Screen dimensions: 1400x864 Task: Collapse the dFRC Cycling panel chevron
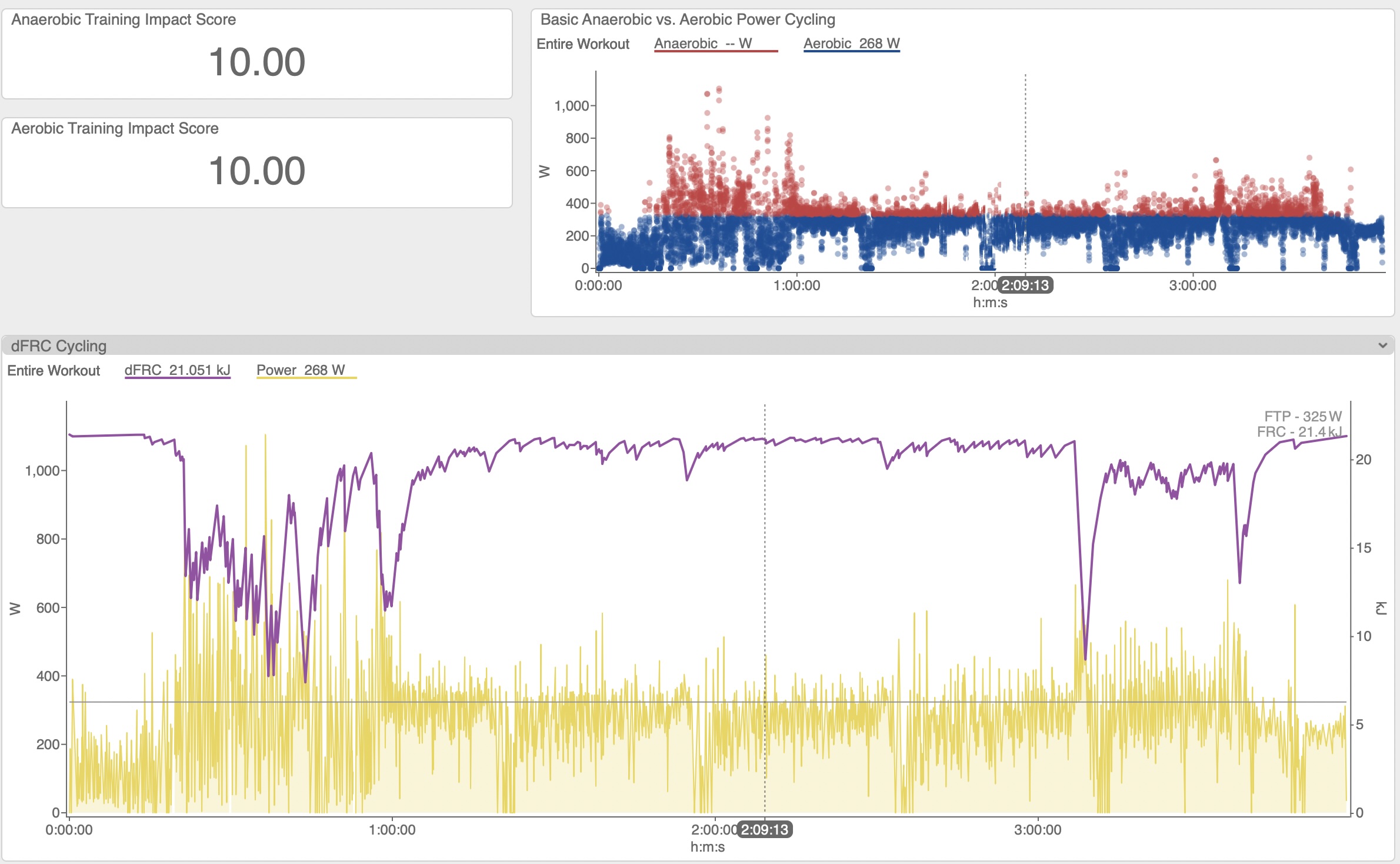(1382, 345)
